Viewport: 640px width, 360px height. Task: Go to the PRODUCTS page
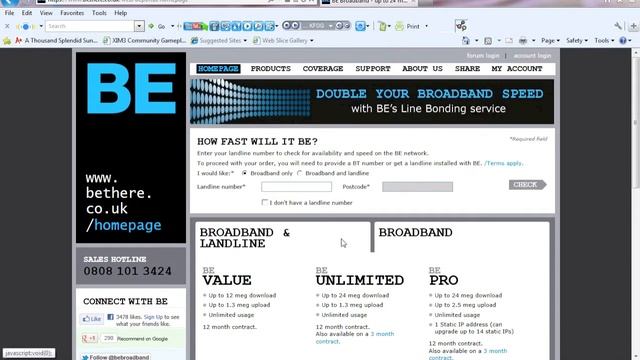[271, 69]
